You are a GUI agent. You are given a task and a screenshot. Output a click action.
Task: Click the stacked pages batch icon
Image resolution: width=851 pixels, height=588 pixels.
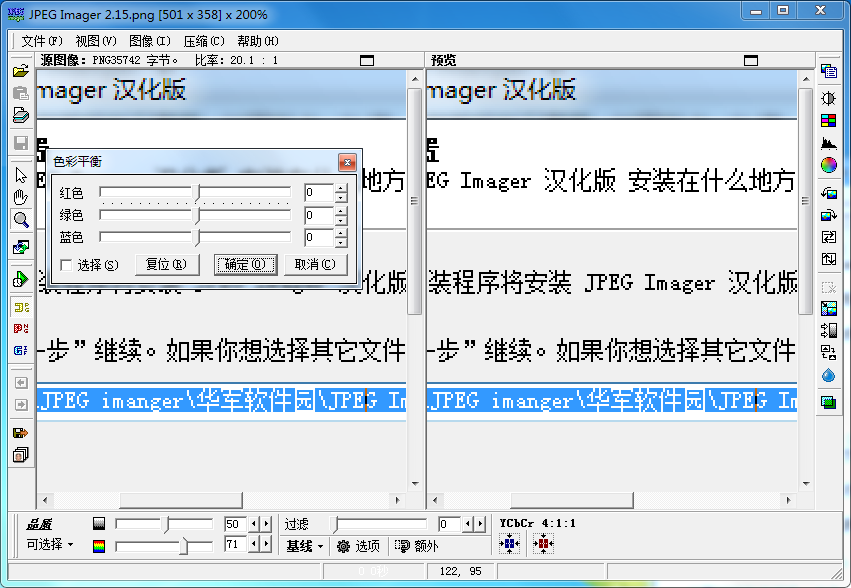tap(21, 454)
